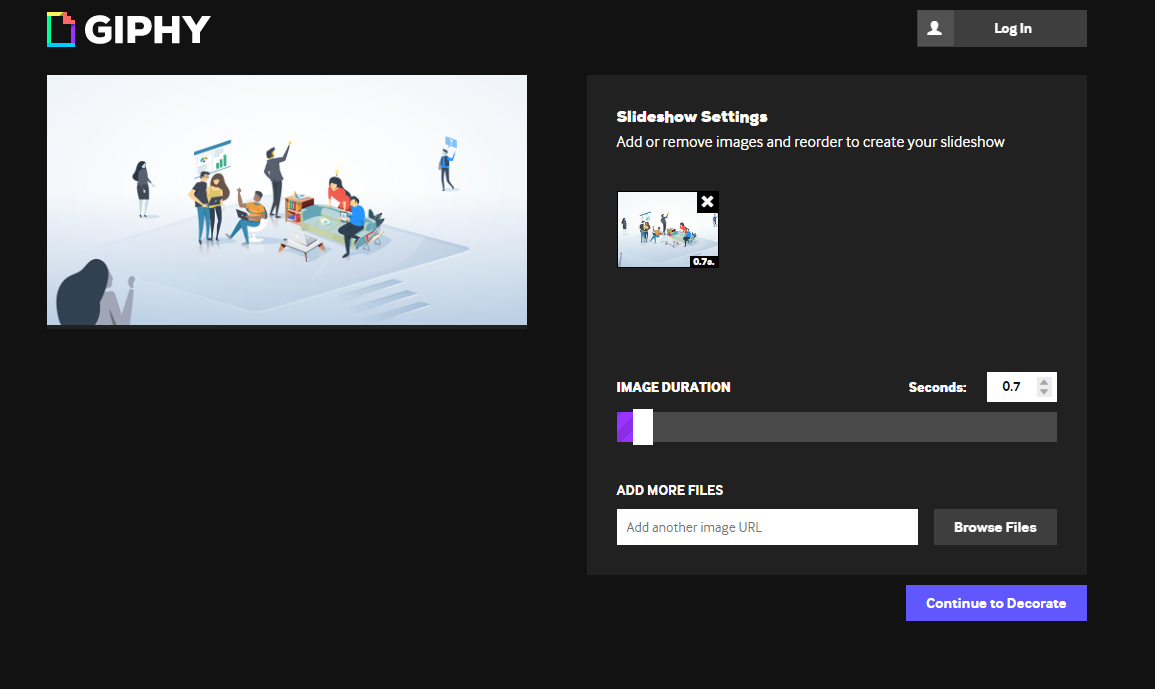
Task: Click the Slideshow Settings heading
Action: pos(692,117)
